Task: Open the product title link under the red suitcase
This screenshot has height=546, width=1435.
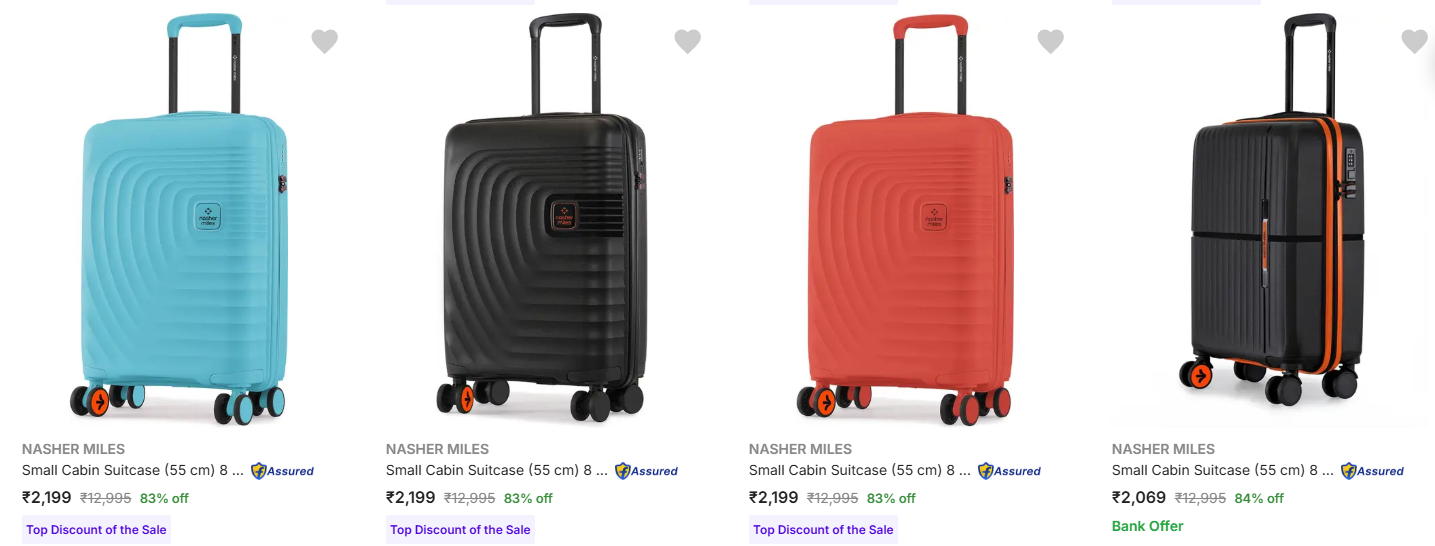Action: pos(859,470)
